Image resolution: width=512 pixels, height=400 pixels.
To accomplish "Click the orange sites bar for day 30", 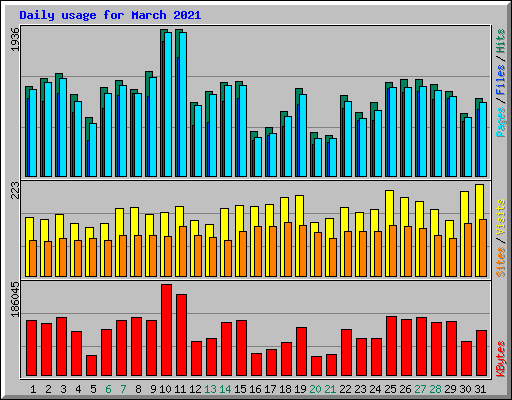I will point(468,250).
